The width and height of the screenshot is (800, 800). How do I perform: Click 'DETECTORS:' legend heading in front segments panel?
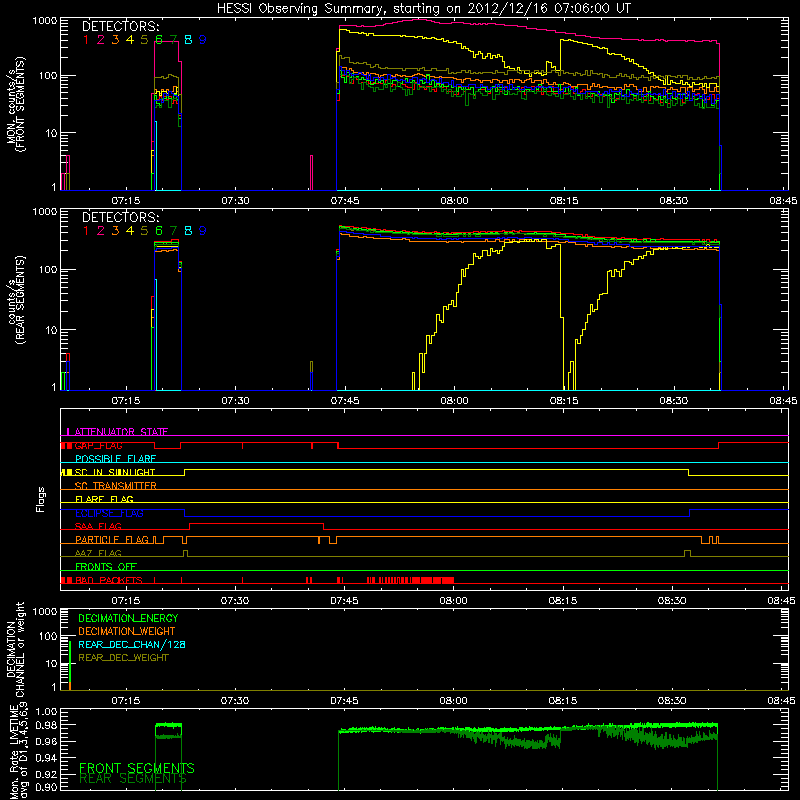[x=120, y=26]
